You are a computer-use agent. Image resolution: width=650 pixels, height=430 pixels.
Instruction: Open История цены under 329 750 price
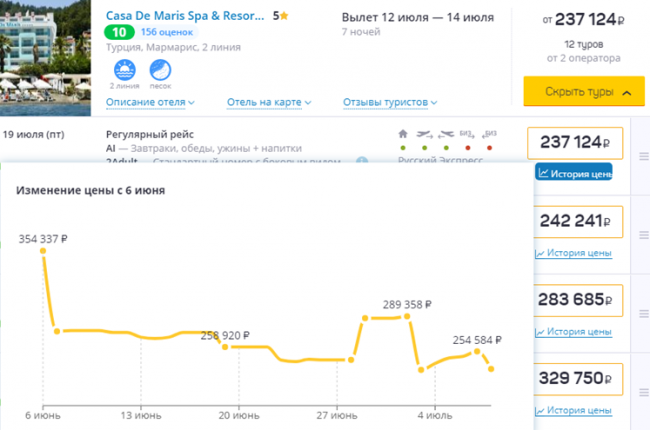(x=574, y=410)
